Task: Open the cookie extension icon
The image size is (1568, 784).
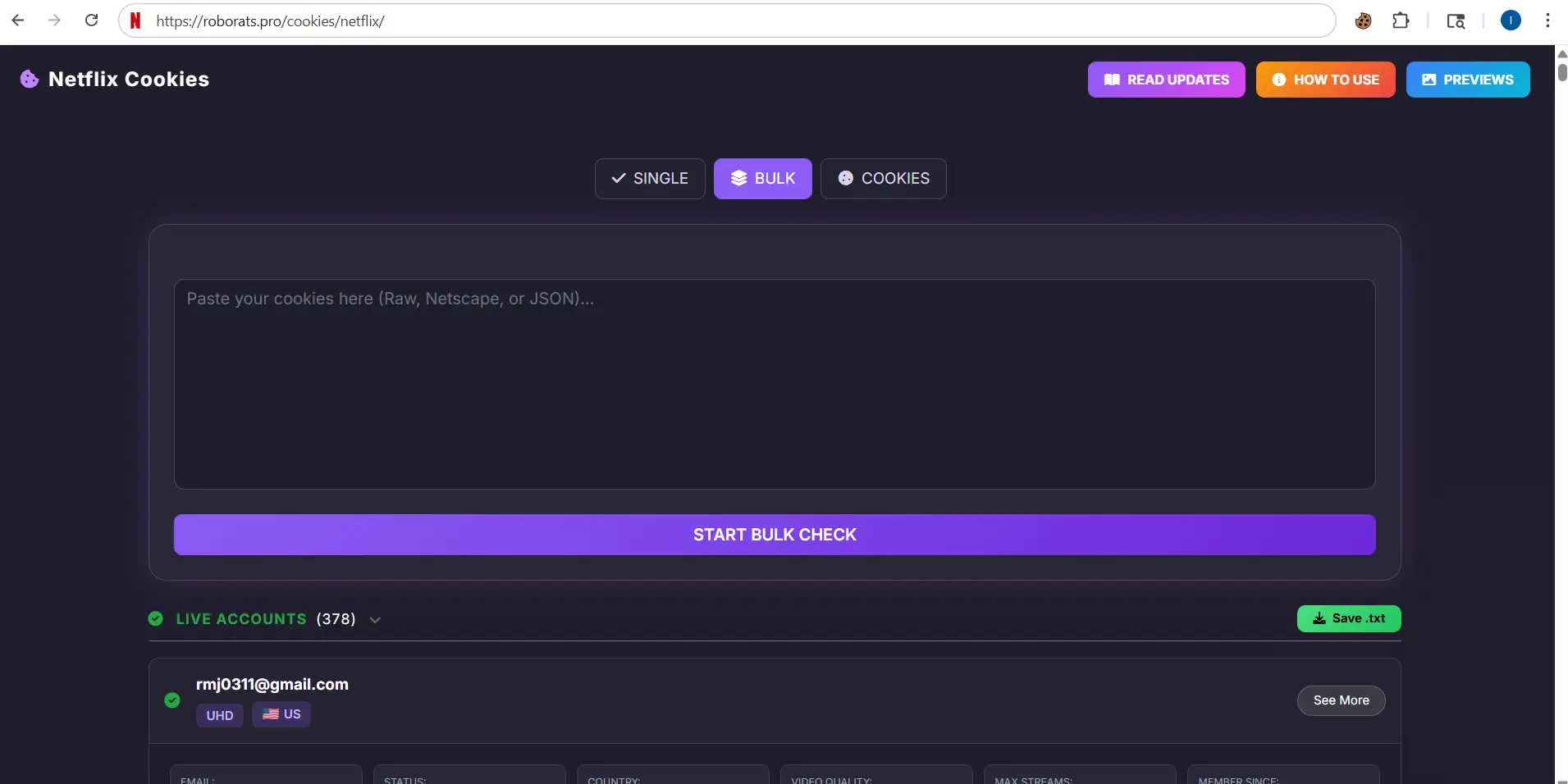Action: coord(1363,21)
